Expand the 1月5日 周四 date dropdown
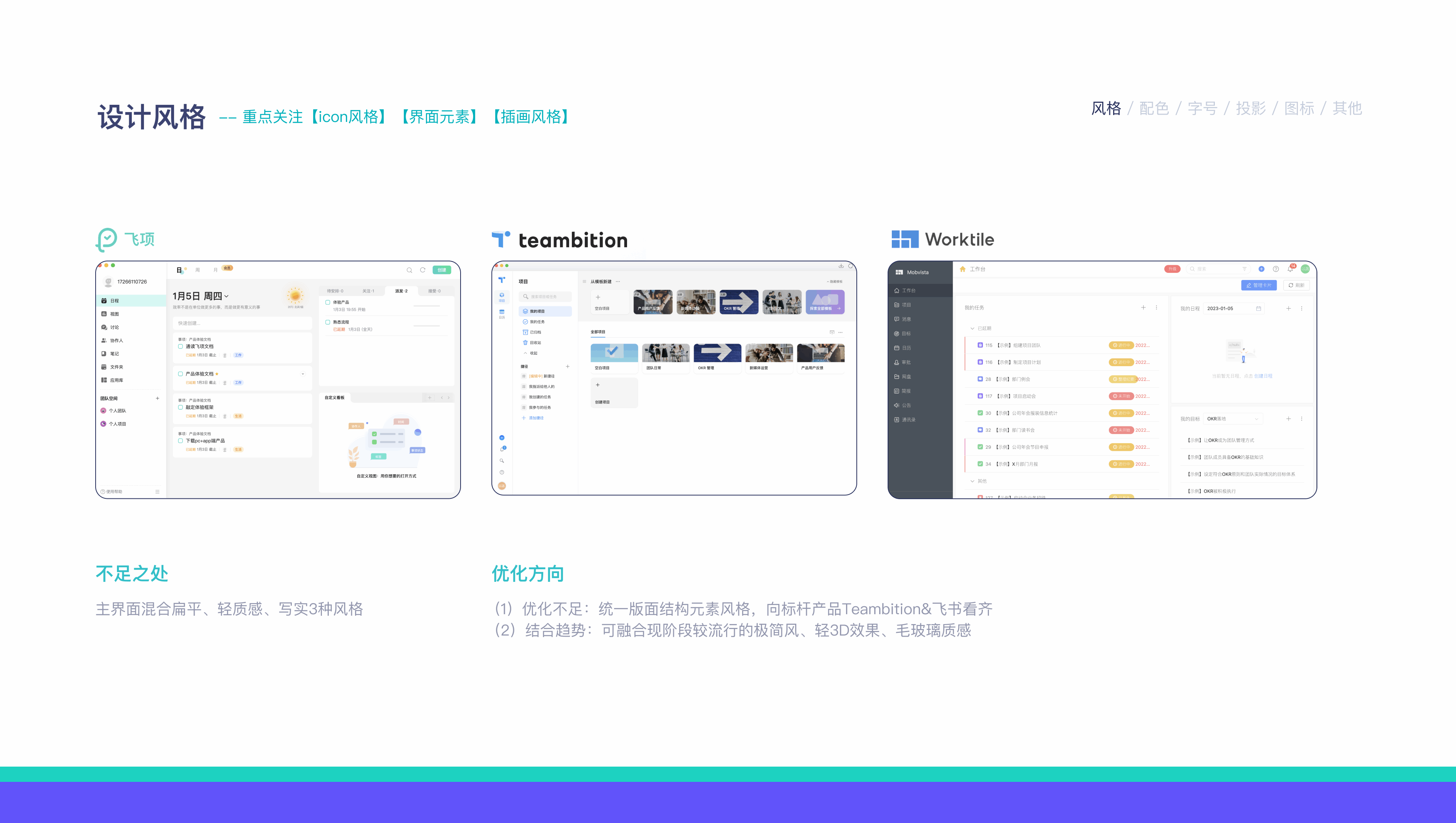1456x823 pixels. pos(227,296)
